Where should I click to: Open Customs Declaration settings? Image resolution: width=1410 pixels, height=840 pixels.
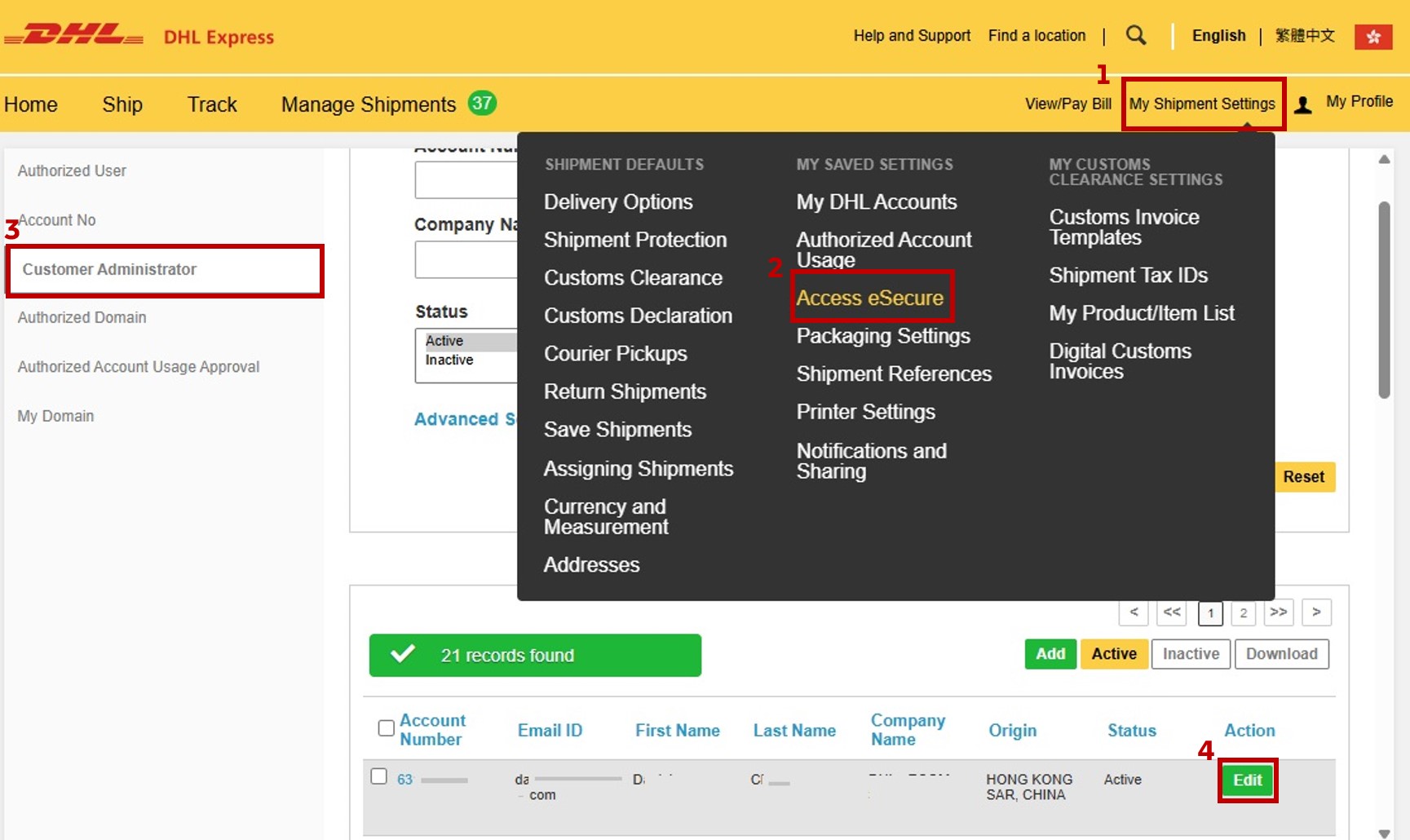(638, 316)
